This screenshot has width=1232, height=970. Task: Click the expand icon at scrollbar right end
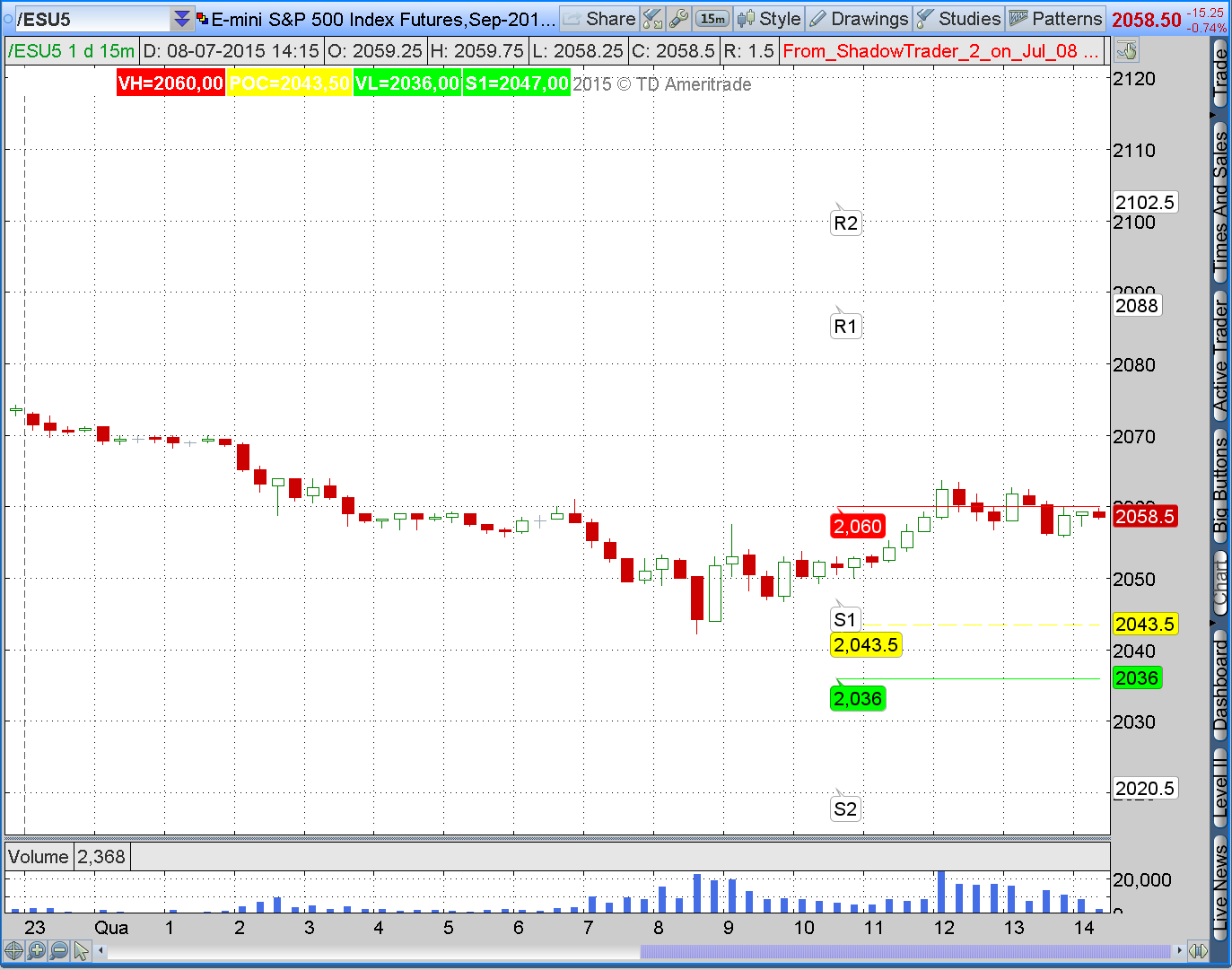(1198, 950)
